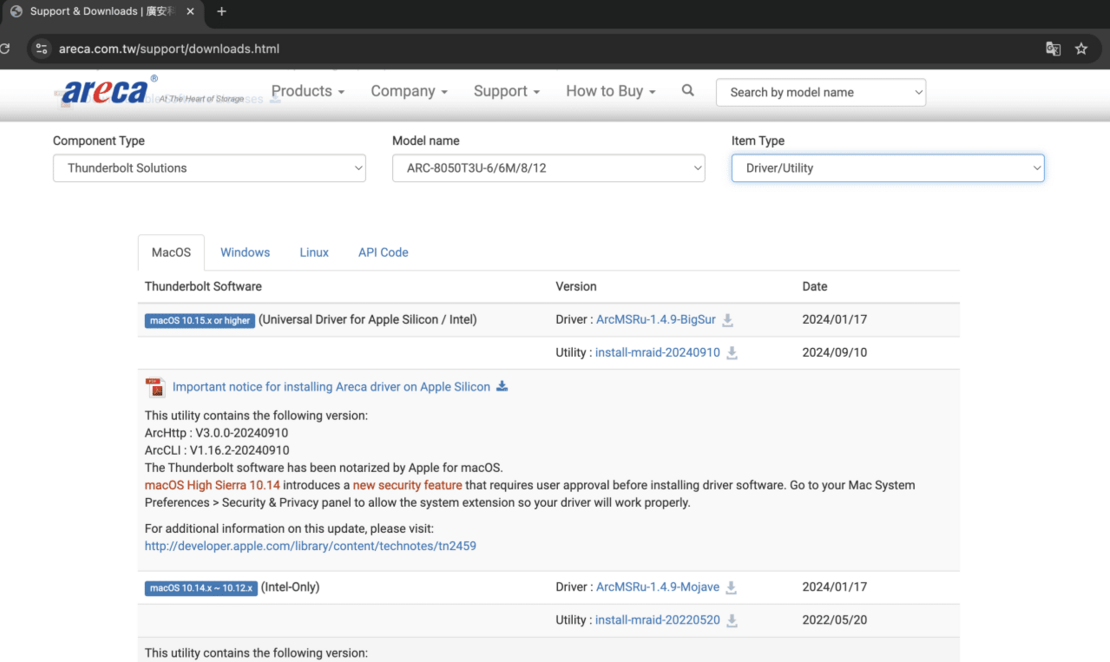Click the search magnifier icon
Image resolution: width=1110 pixels, height=662 pixels.
[688, 91]
